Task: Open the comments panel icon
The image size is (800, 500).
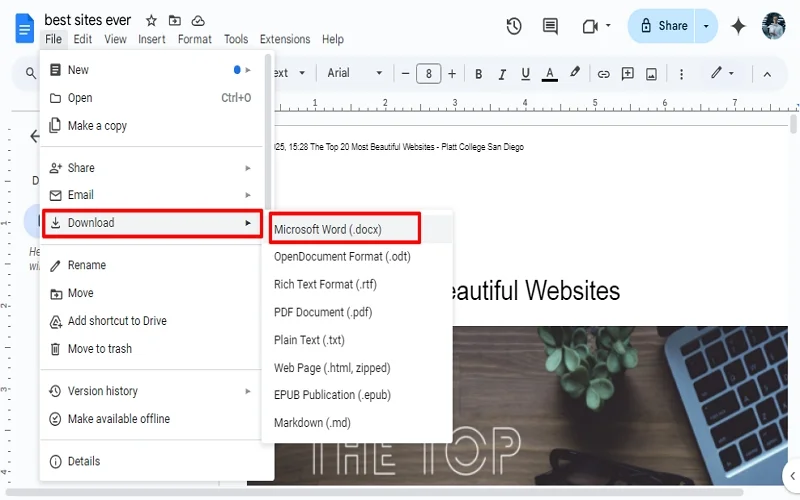Action: [x=550, y=26]
